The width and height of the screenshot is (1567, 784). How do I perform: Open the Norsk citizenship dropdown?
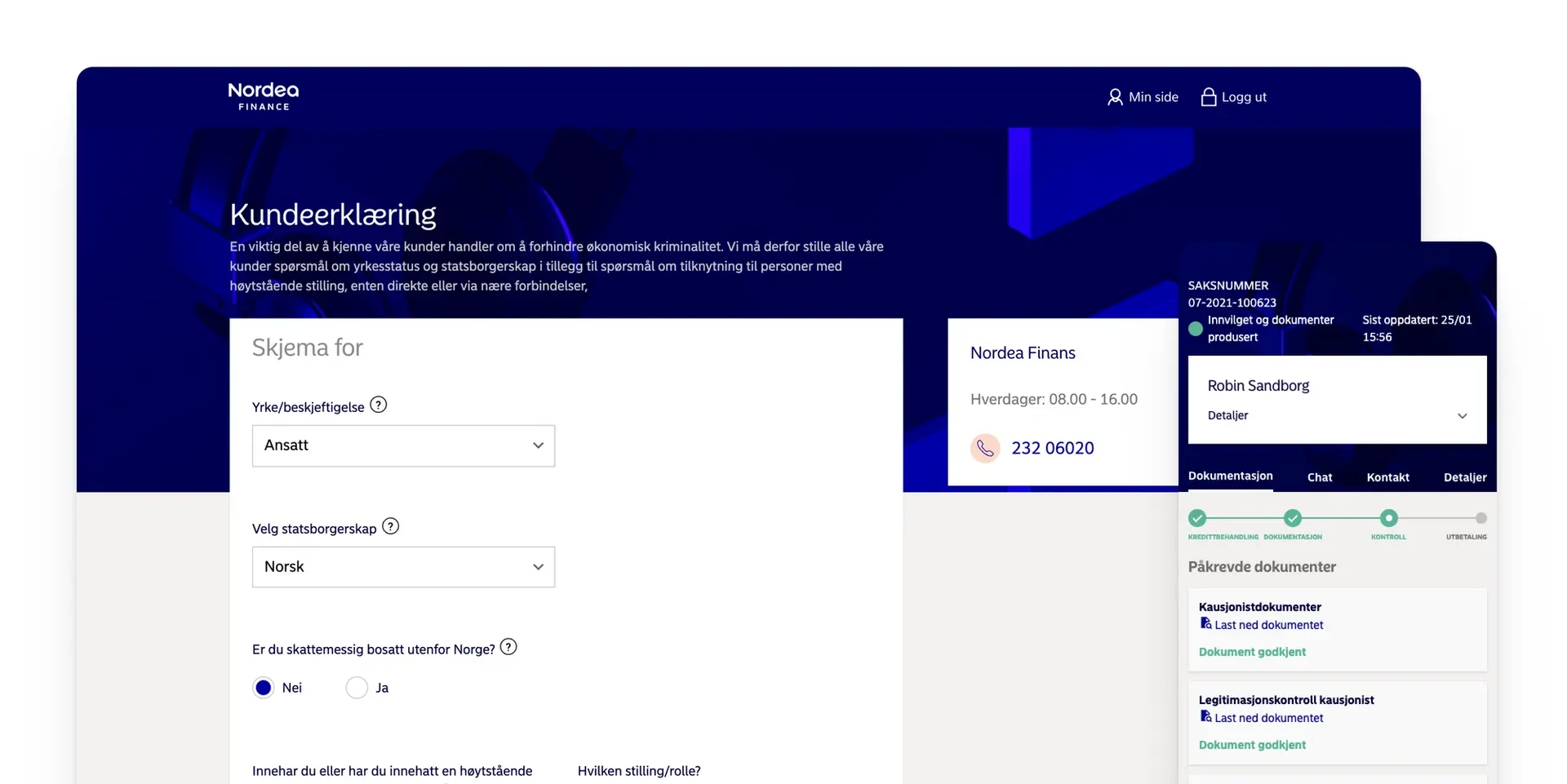tap(403, 567)
